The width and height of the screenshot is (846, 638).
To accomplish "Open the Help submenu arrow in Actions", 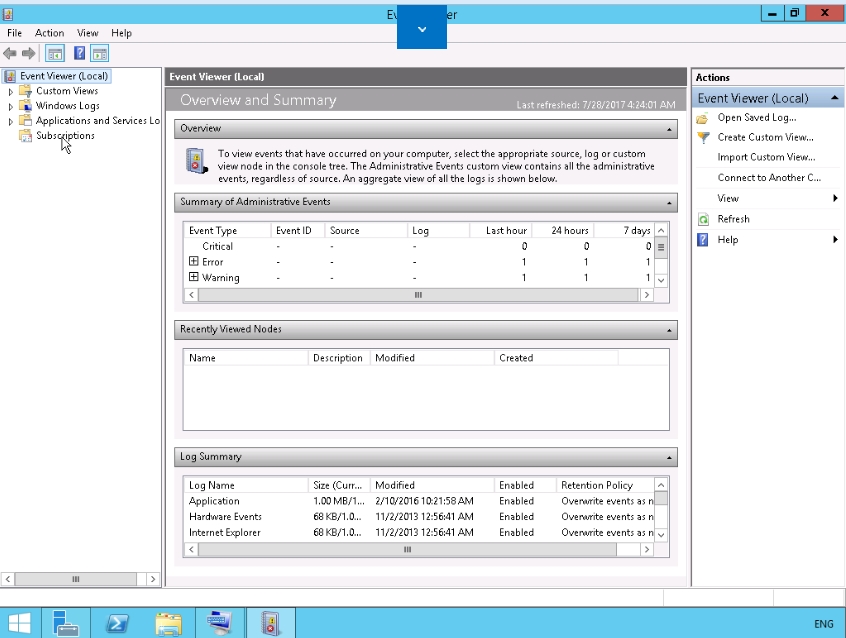I will click(835, 239).
